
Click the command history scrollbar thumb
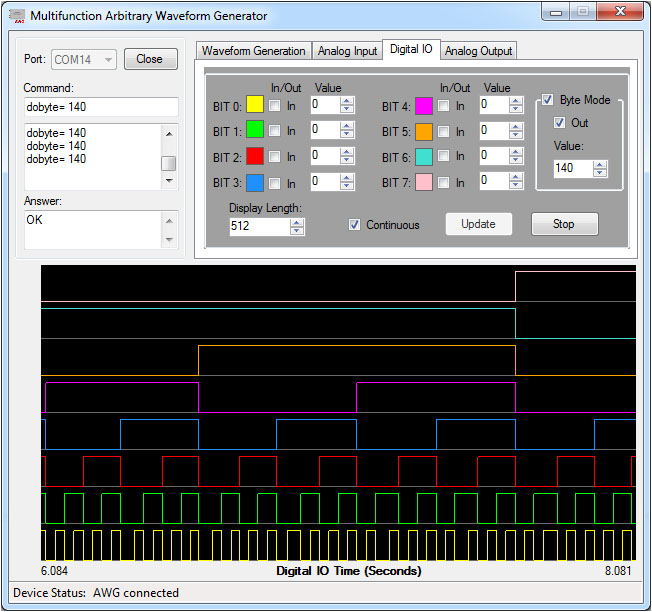(168, 163)
